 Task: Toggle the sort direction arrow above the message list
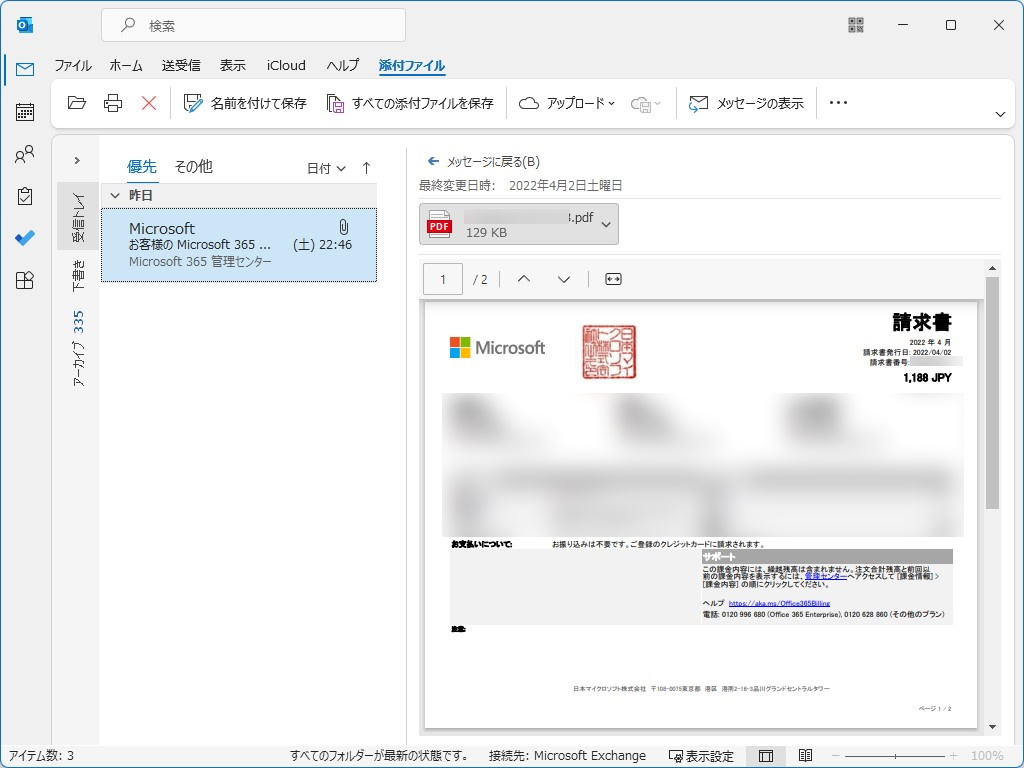pyautogui.click(x=366, y=168)
